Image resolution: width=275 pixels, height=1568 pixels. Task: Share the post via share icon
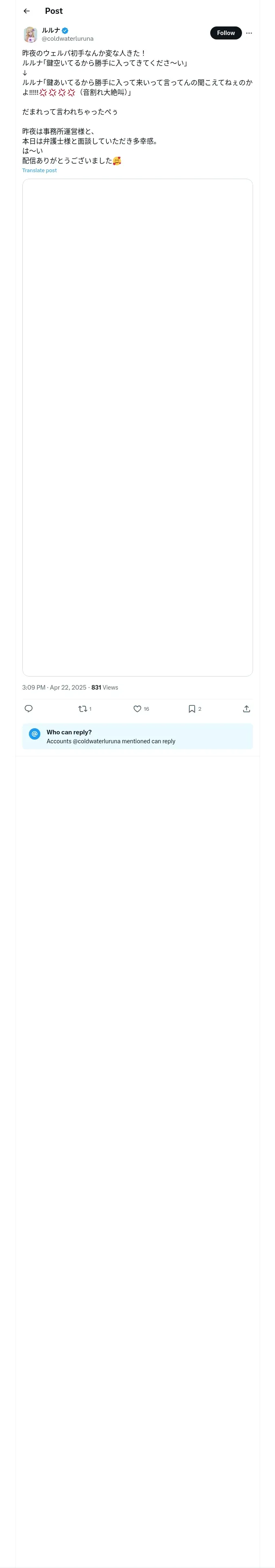click(x=246, y=709)
